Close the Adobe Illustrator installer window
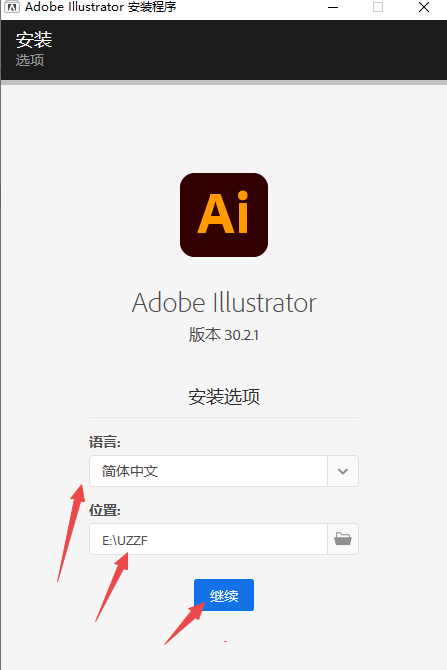This screenshot has width=447, height=670. [x=424, y=7]
